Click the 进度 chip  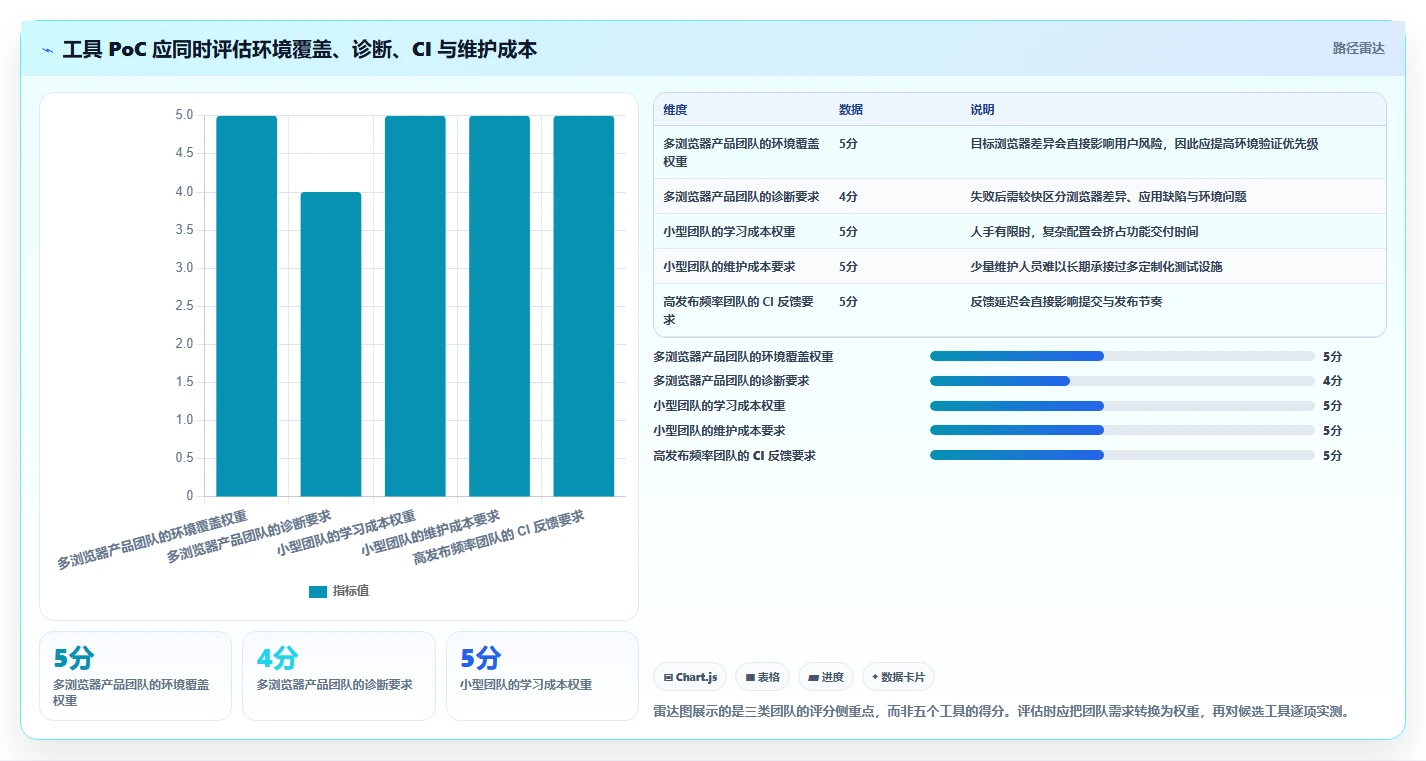(x=826, y=677)
